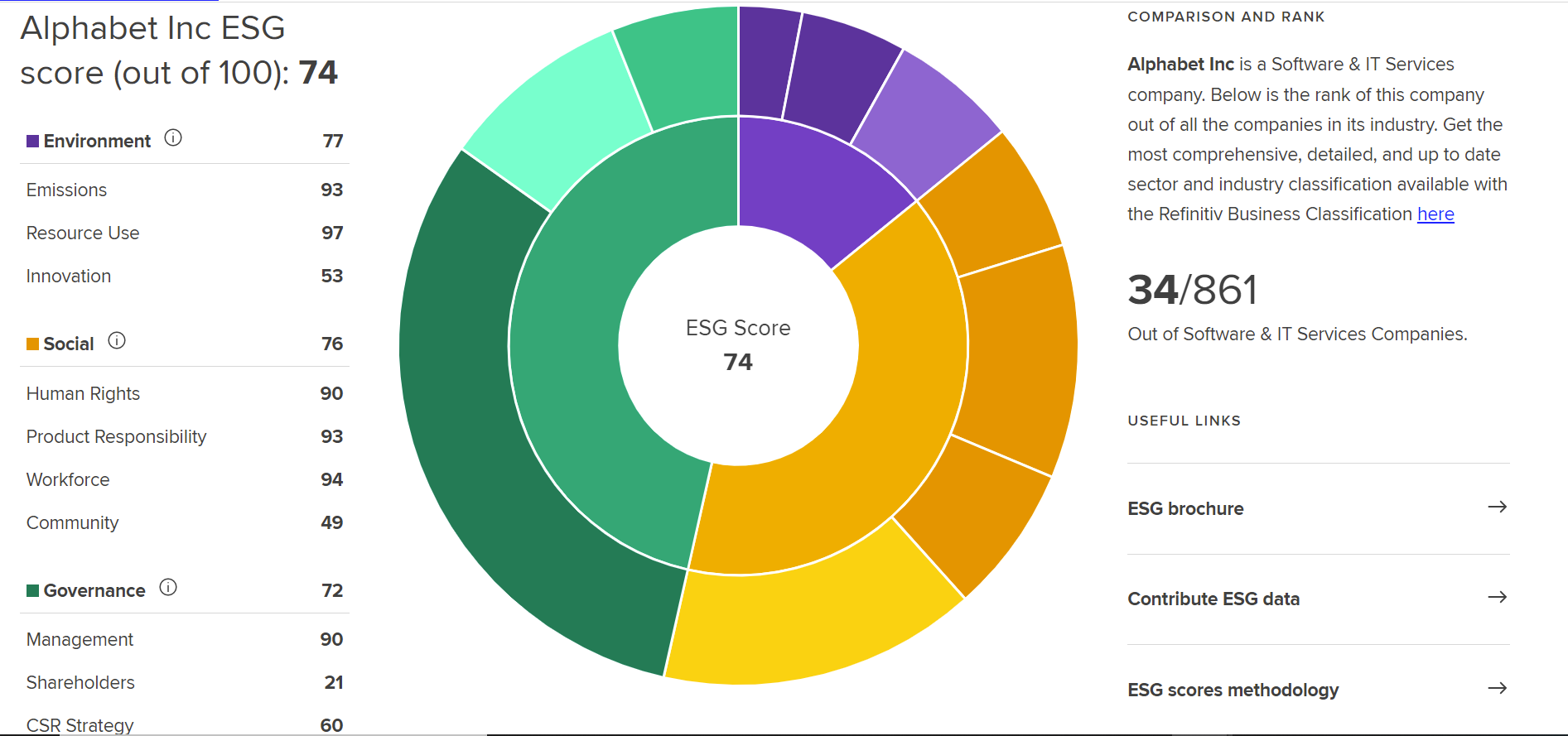Image resolution: width=1568 pixels, height=736 pixels.
Task: Click the purple Environment legend square
Action: coord(33,142)
